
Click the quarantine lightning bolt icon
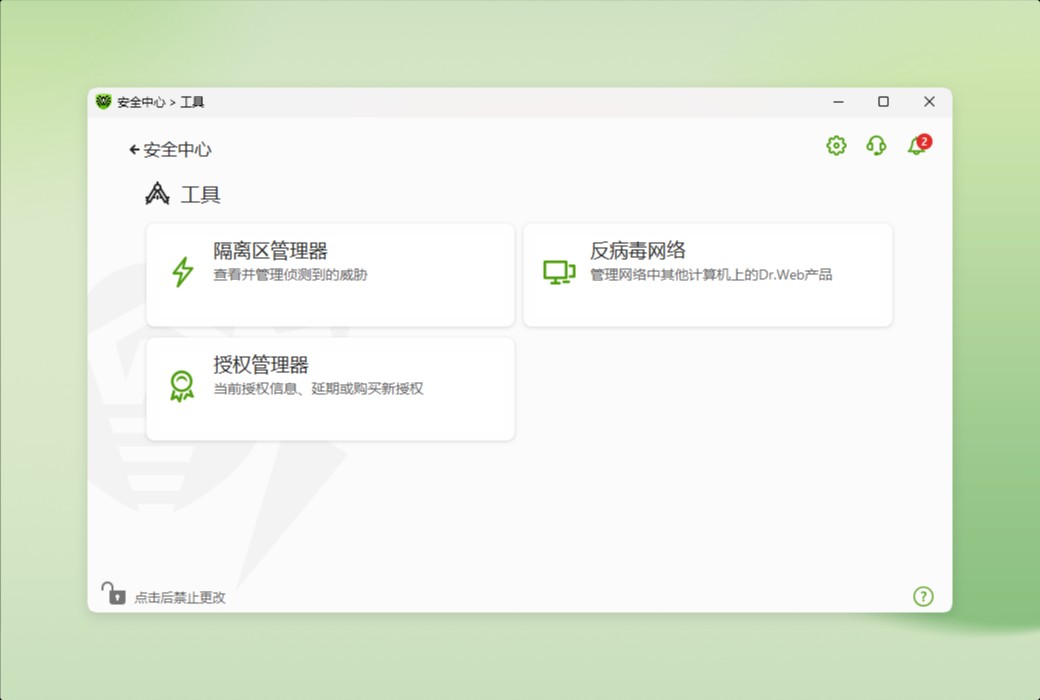(x=182, y=271)
